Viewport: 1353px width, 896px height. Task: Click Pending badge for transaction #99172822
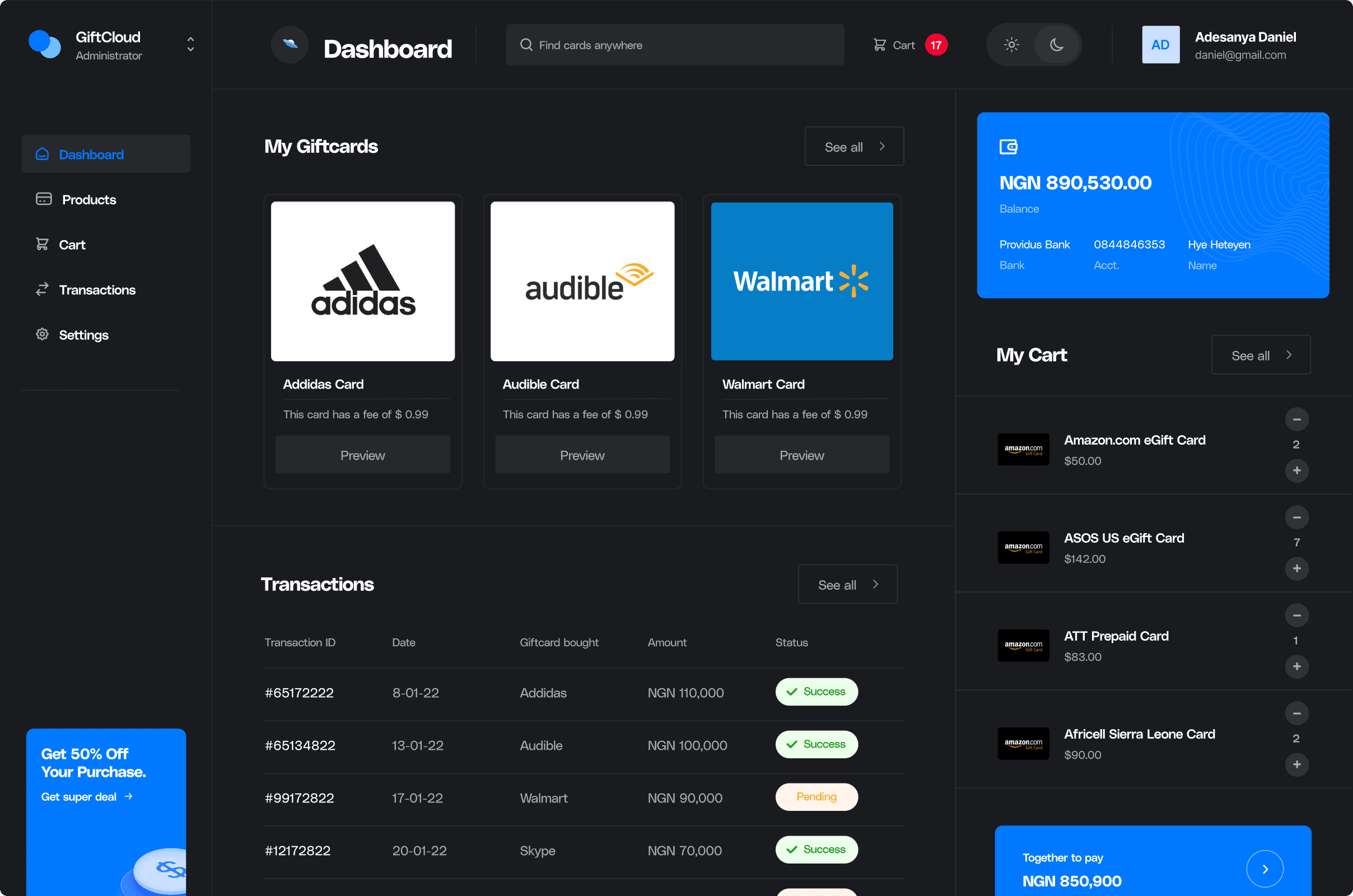[x=816, y=797]
